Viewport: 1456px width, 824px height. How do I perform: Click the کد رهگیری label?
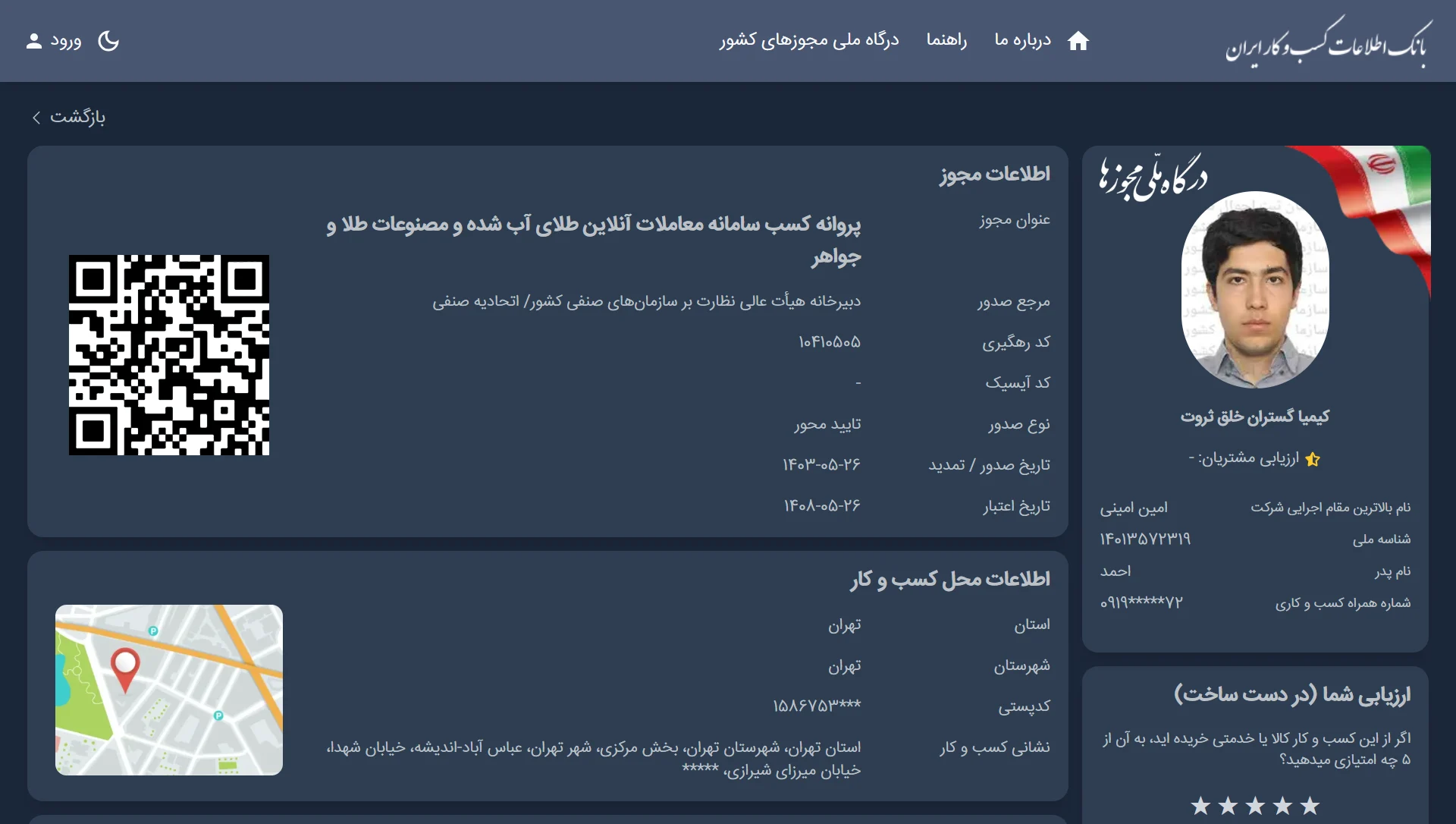click(1016, 342)
